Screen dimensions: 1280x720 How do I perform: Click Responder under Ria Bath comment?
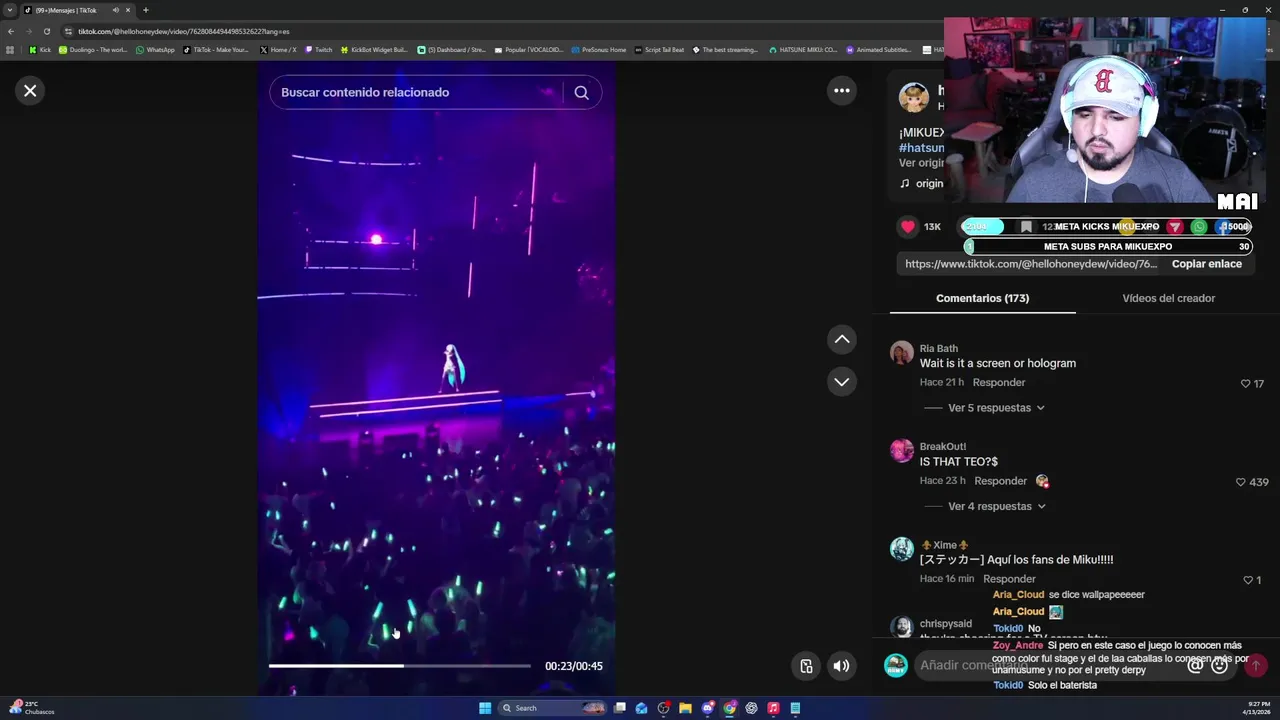click(999, 383)
